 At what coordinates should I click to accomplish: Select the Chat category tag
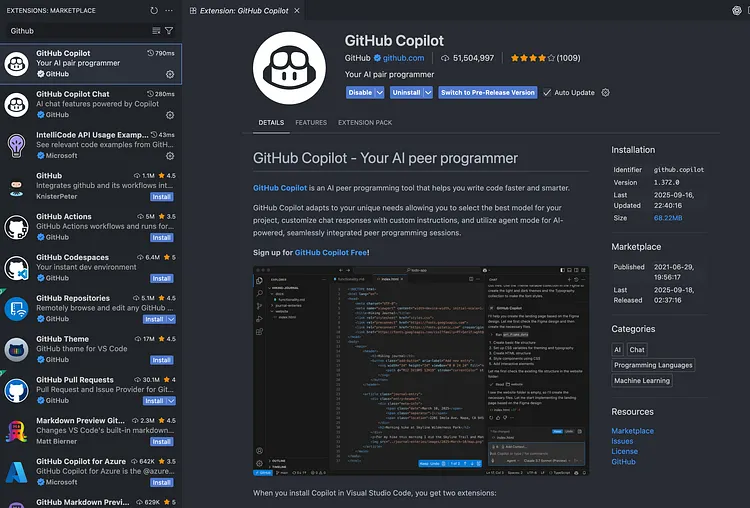[x=637, y=350]
